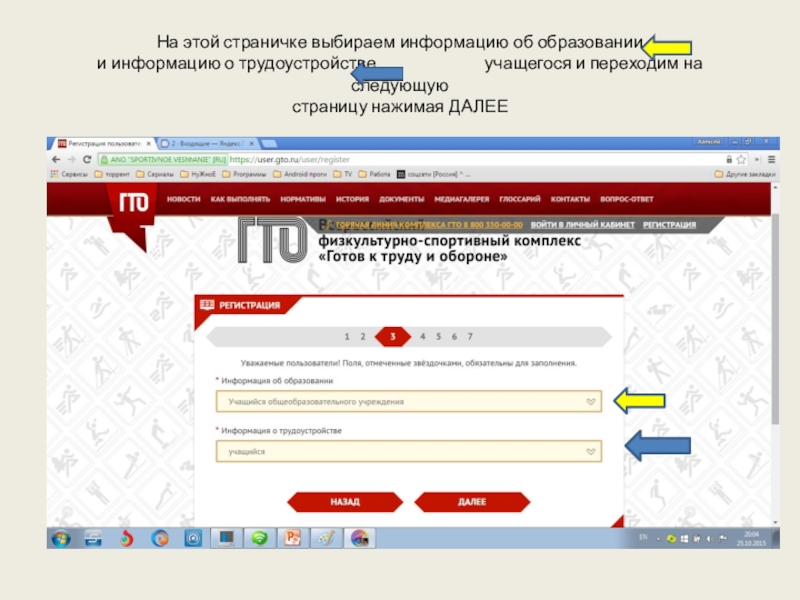This screenshot has width=800, height=600.
Task: Reload the page with the refresh icon
Action: (87, 160)
